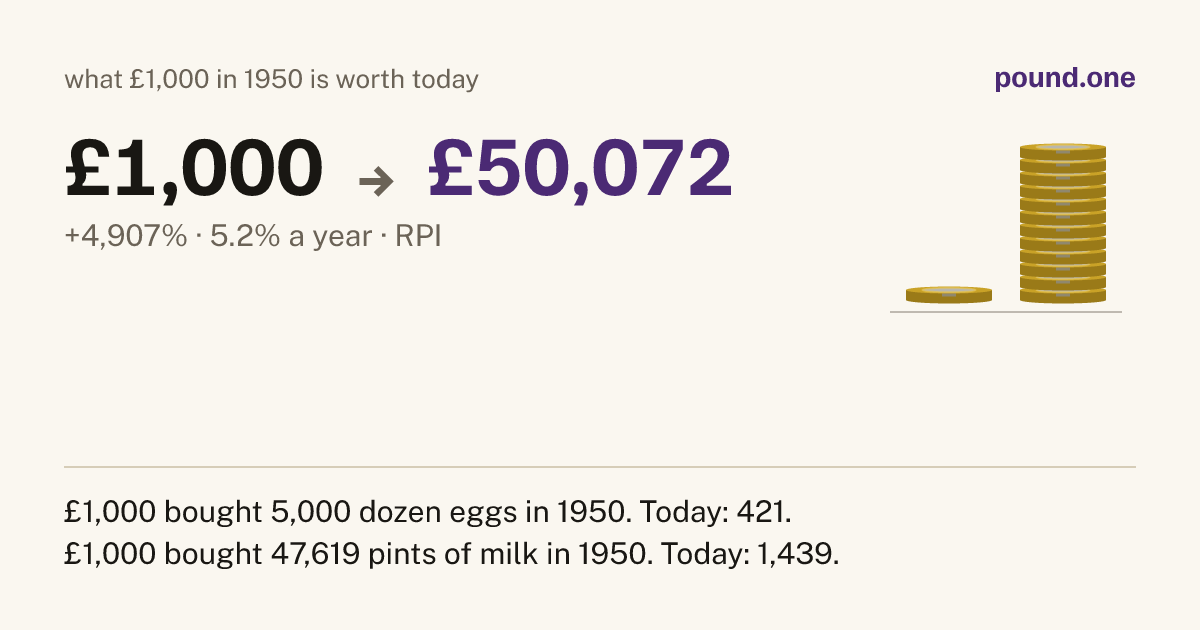This screenshot has width=1200, height=630.
Task: Click the tall stack of coins
Action: [1063, 223]
